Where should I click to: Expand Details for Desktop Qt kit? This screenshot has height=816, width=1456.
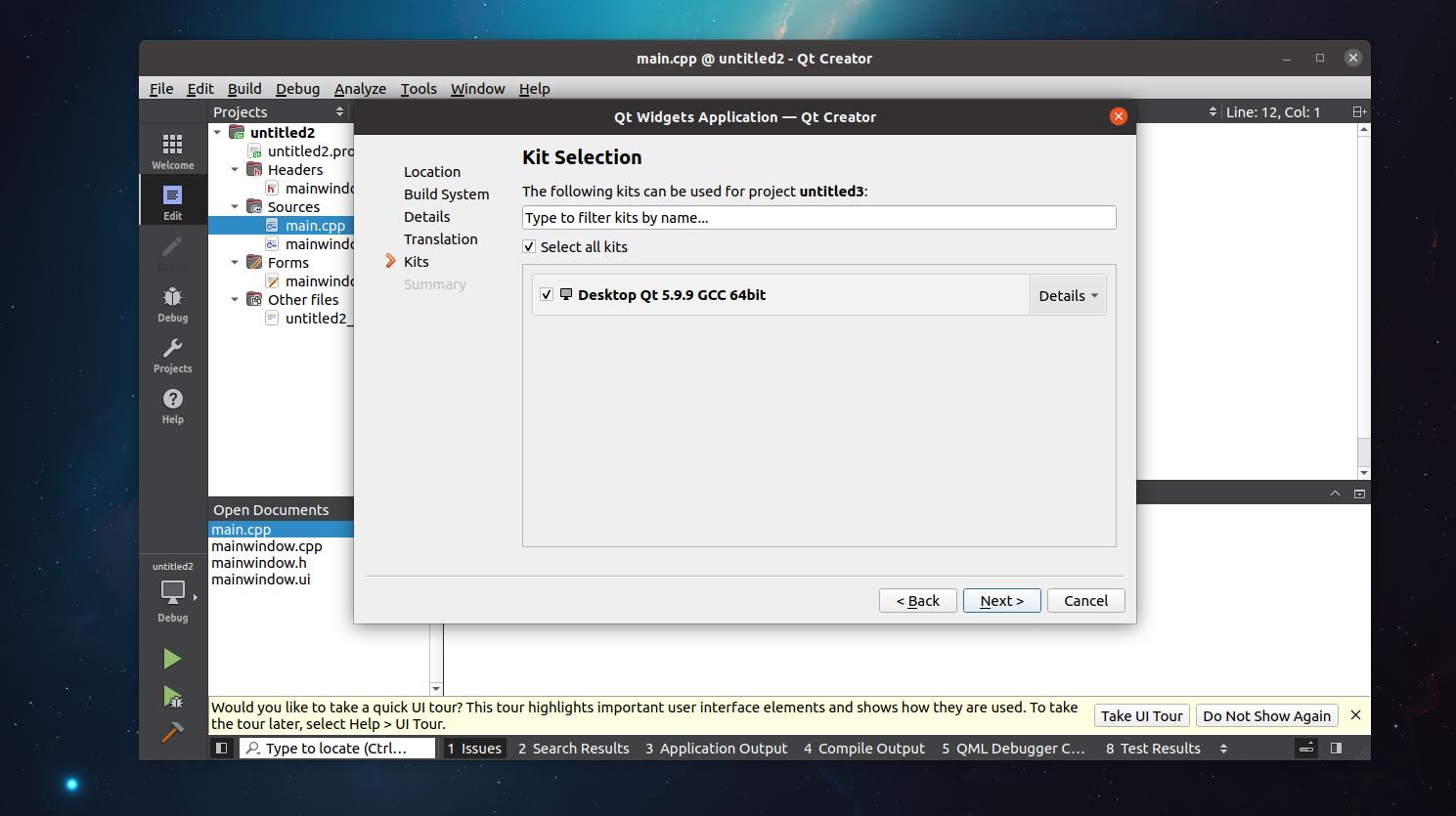1067,295
